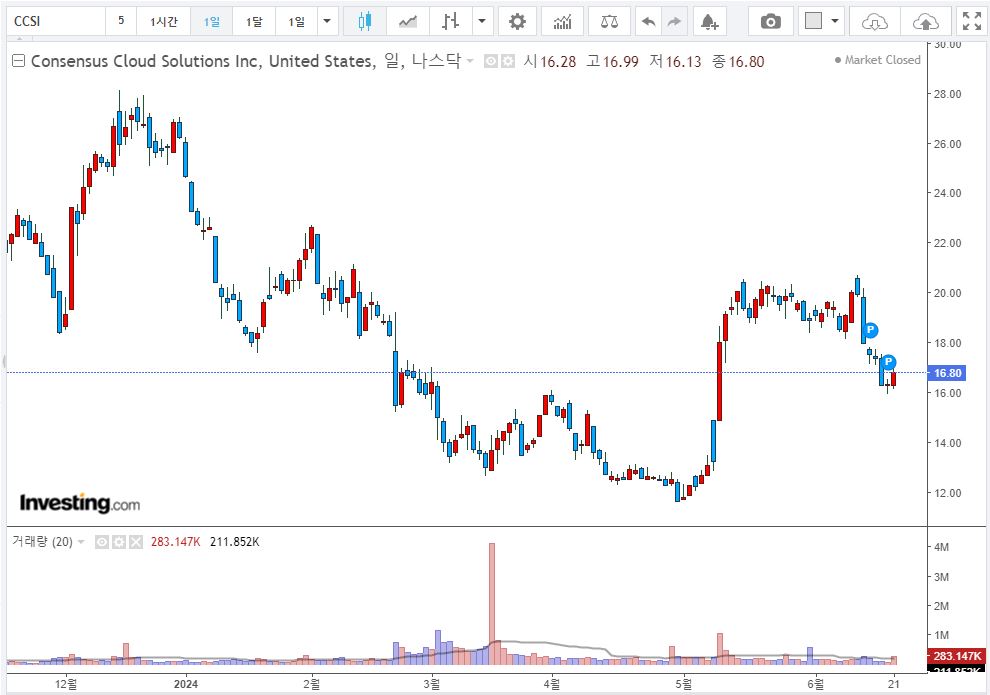Click the 21 date axis label
990x695 pixels.
coord(893,684)
